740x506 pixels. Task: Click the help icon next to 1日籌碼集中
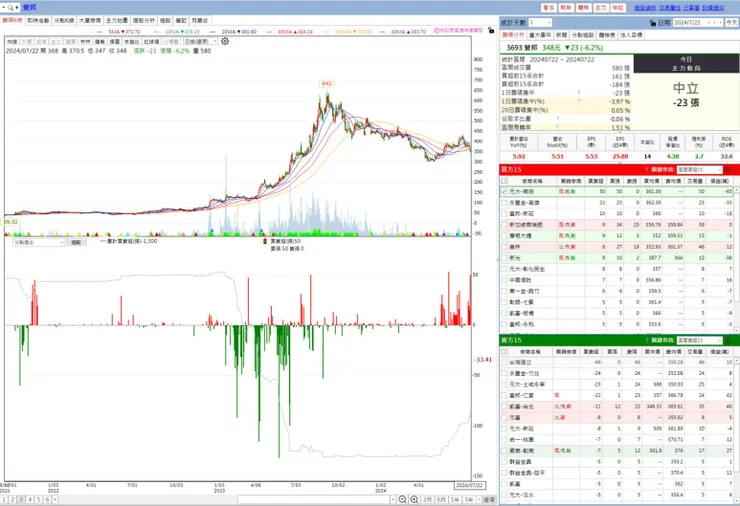[x=579, y=93]
